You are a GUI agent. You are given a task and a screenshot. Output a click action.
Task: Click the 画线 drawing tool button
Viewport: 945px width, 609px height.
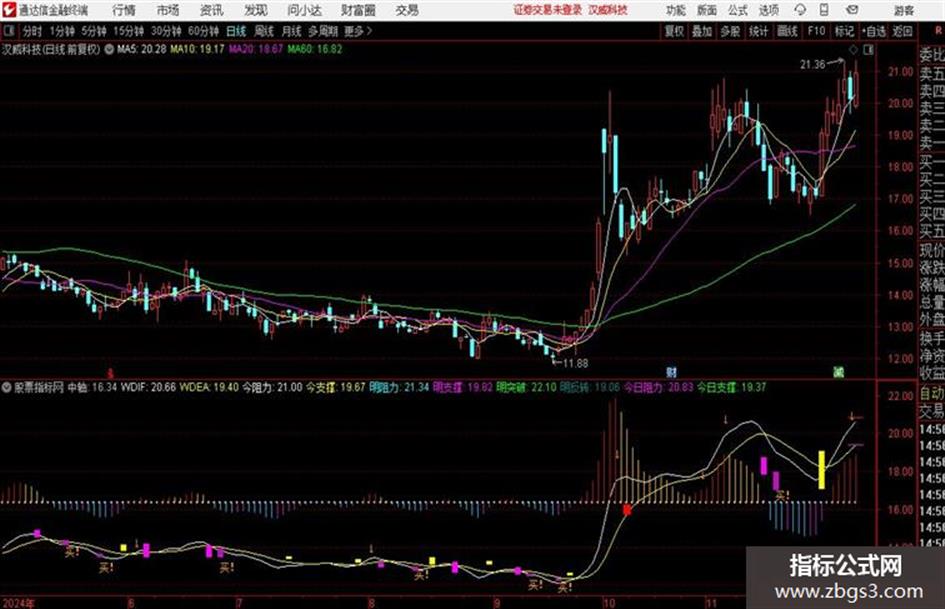tap(787, 31)
